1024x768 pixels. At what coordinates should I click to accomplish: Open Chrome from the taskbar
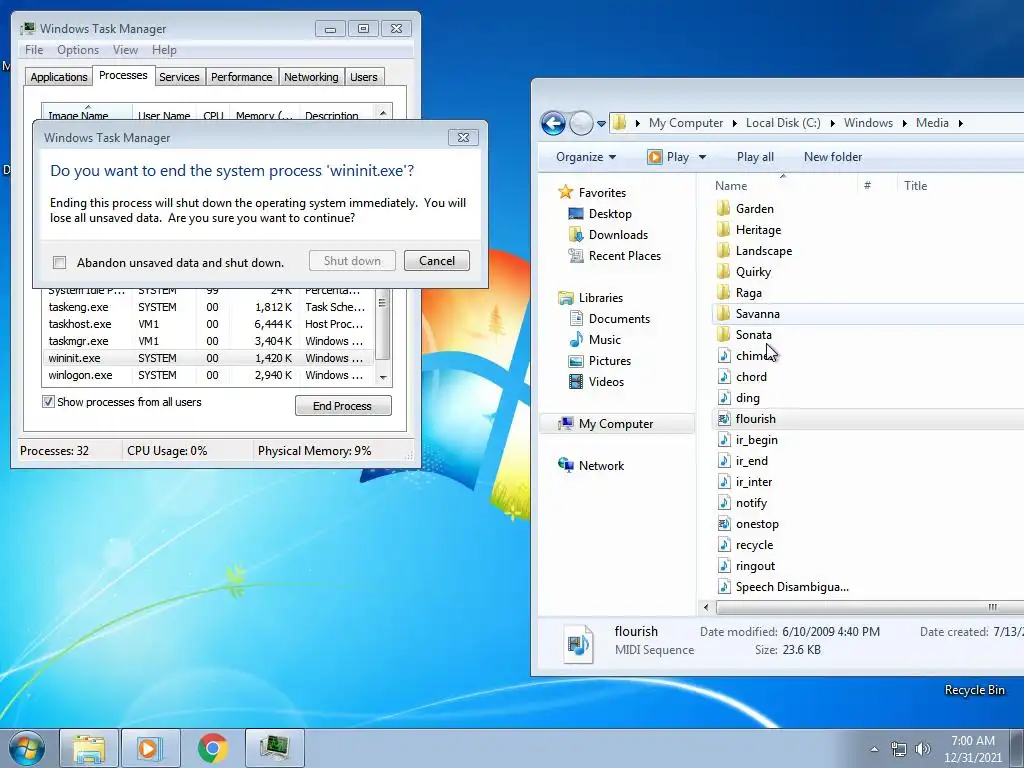pyautogui.click(x=213, y=748)
